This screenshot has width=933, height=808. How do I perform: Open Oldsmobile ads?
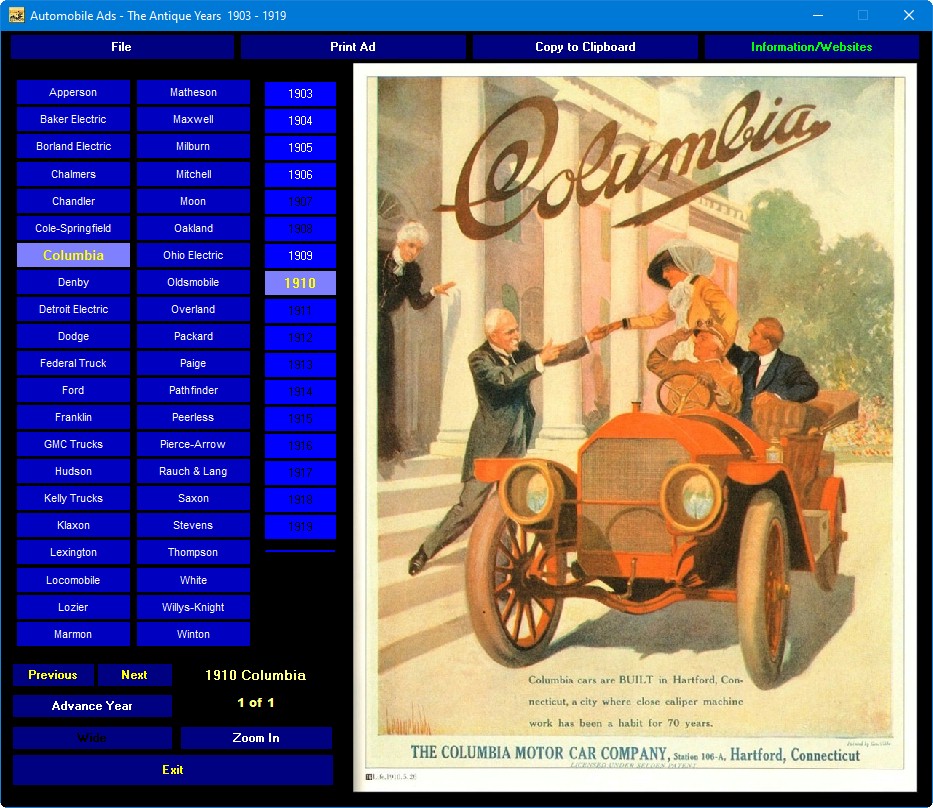[x=193, y=282]
